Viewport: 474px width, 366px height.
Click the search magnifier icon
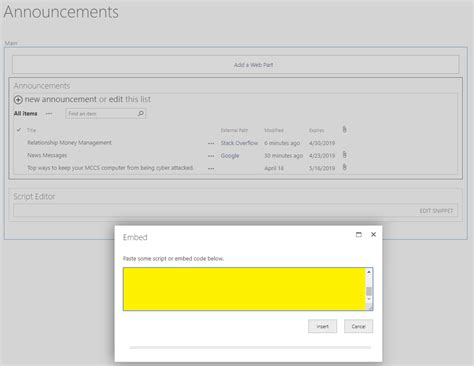coord(141,114)
